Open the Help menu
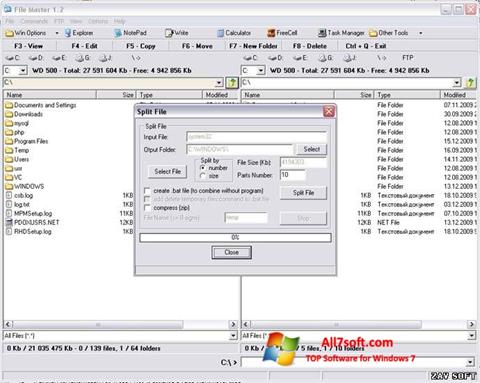The width and height of the screenshot is (480, 383). [119, 21]
